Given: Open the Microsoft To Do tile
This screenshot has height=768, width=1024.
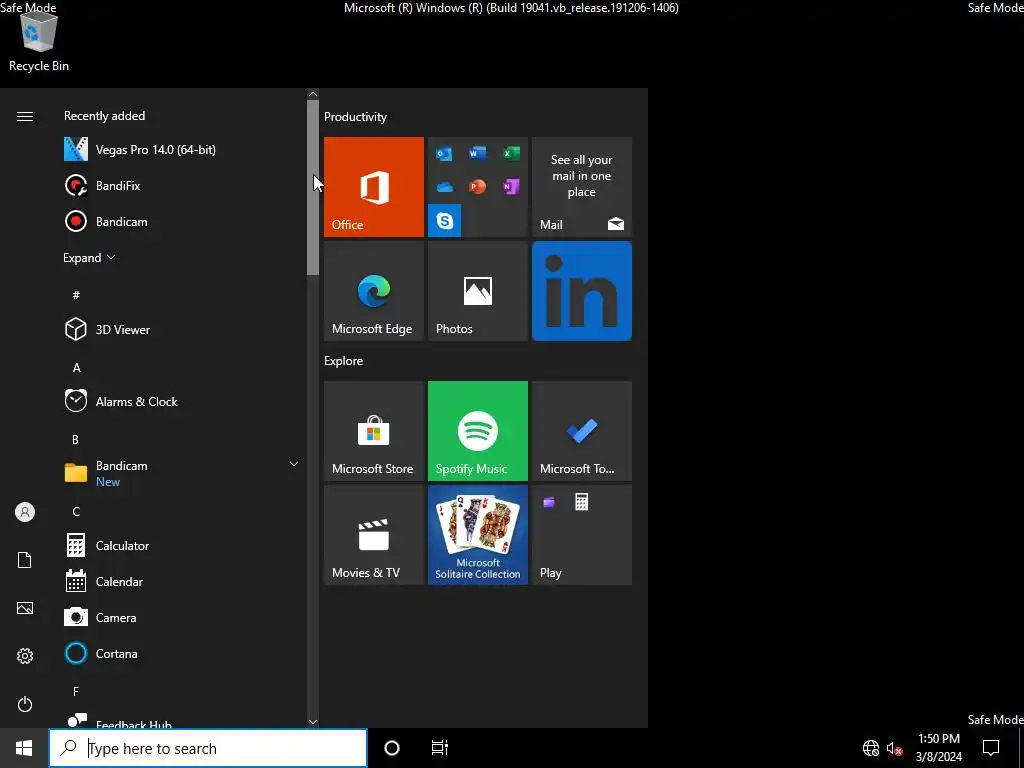Looking at the screenshot, I should (582, 431).
